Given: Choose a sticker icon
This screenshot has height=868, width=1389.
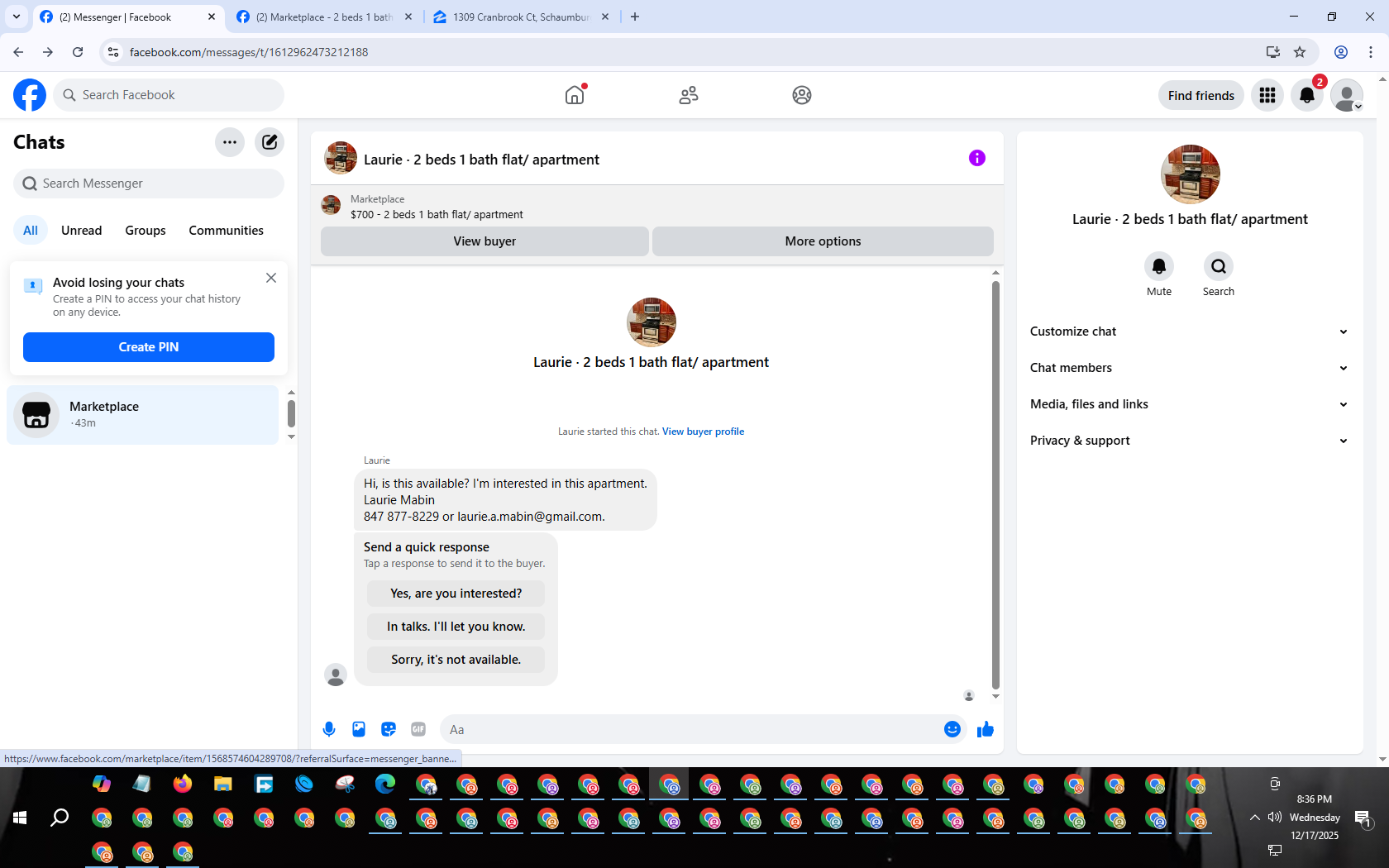Looking at the screenshot, I should pyautogui.click(x=389, y=729).
